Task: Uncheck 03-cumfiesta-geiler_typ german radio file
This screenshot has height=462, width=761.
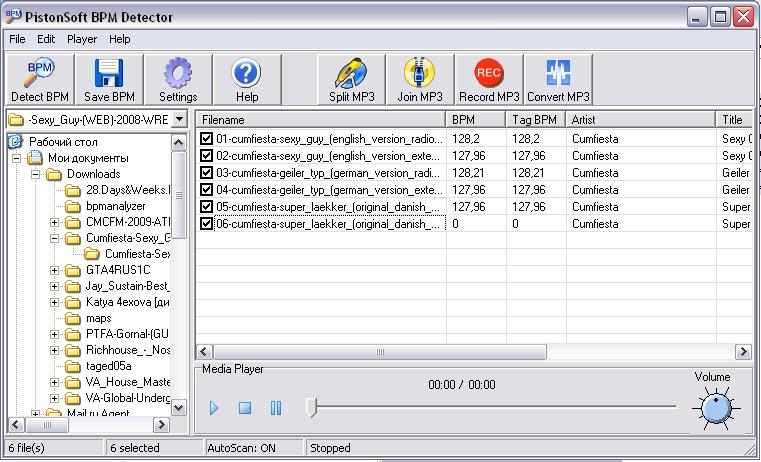Action: tap(206, 173)
